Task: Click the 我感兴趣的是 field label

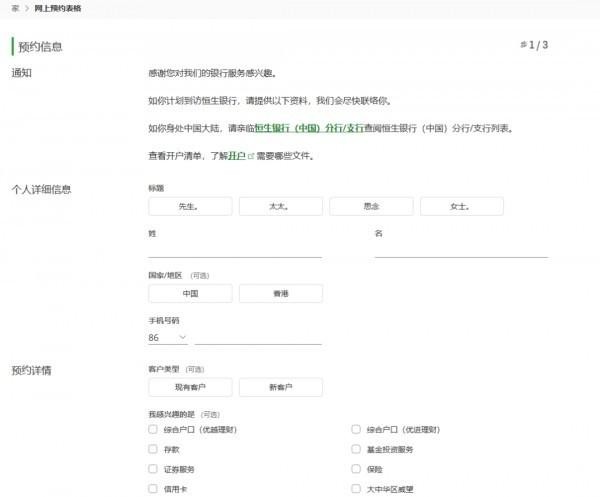Action: point(171,414)
